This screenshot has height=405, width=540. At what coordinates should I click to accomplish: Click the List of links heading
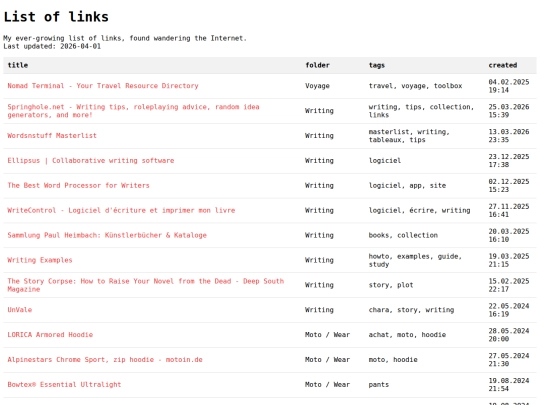pos(56,17)
